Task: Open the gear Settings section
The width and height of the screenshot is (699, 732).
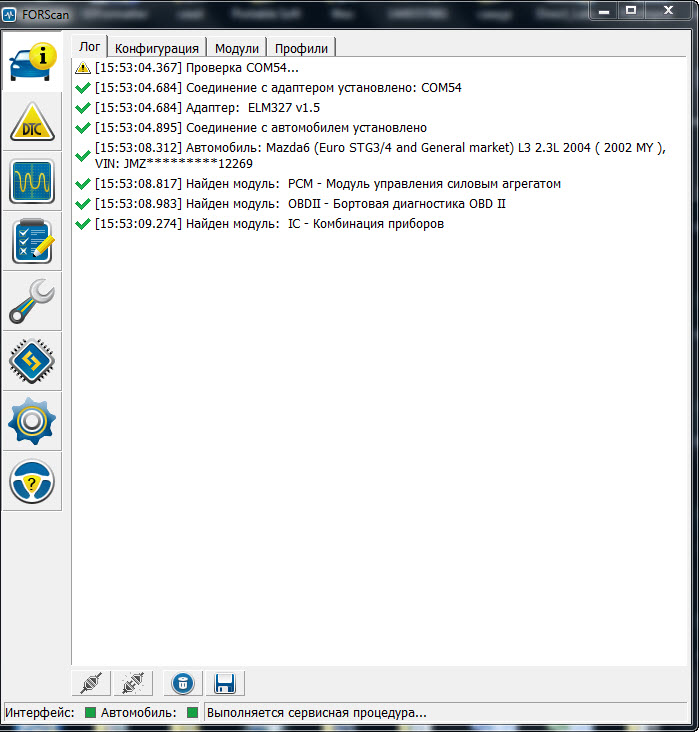Action: 32,422
